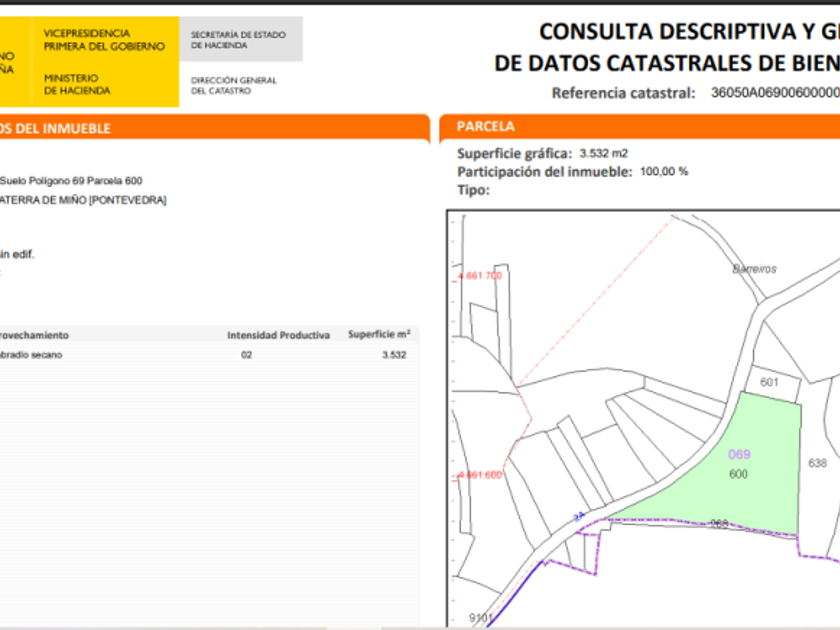Click the red coordinate label '4.661.700'
Image resolution: width=840 pixels, height=630 pixels.
479,276
